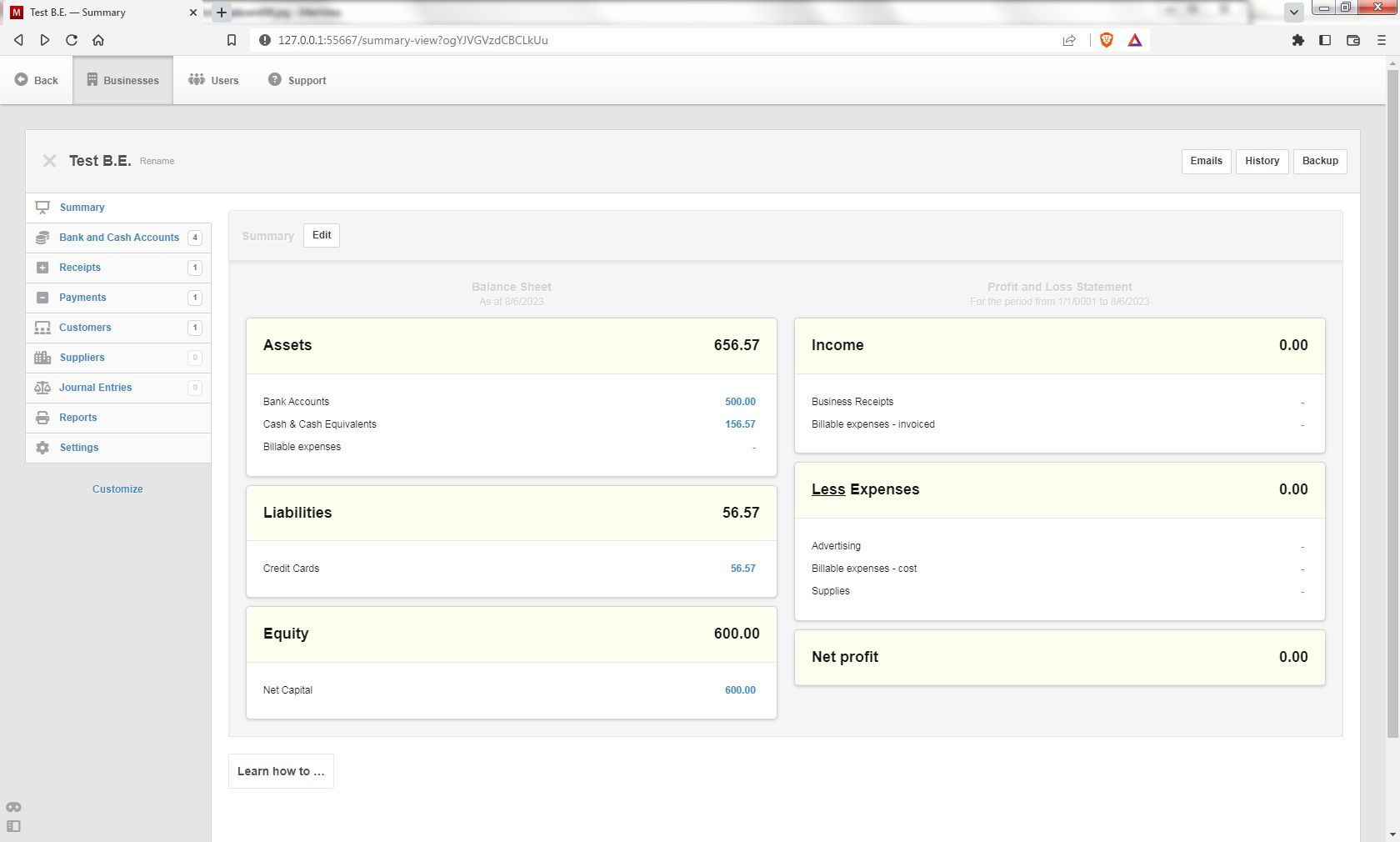The image size is (1400, 842).
Task: Open the Support tab
Action: point(297,80)
